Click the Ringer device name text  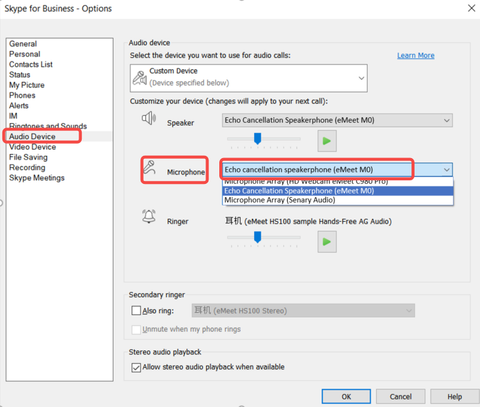(x=308, y=221)
